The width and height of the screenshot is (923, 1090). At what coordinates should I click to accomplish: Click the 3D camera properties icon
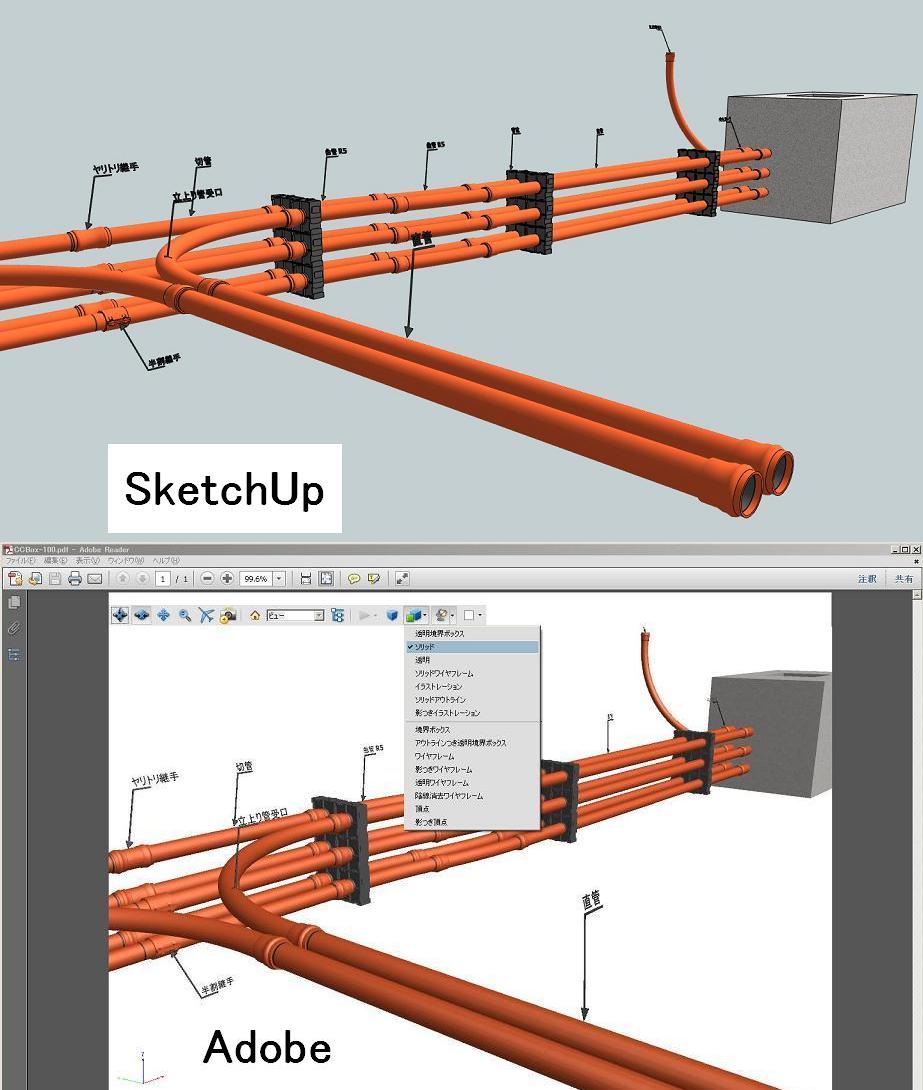coord(227,615)
